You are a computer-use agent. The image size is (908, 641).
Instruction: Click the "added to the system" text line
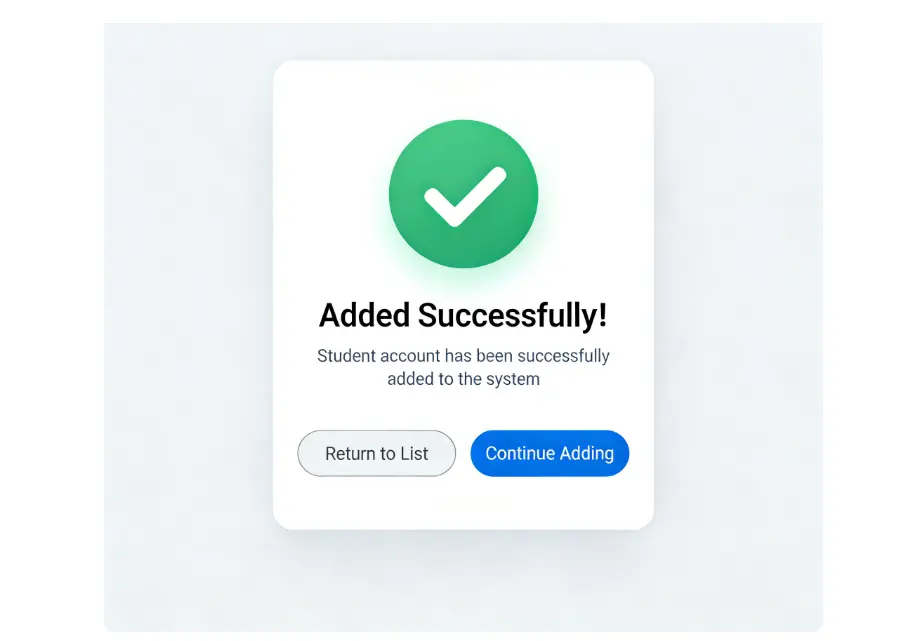coord(463,379)
